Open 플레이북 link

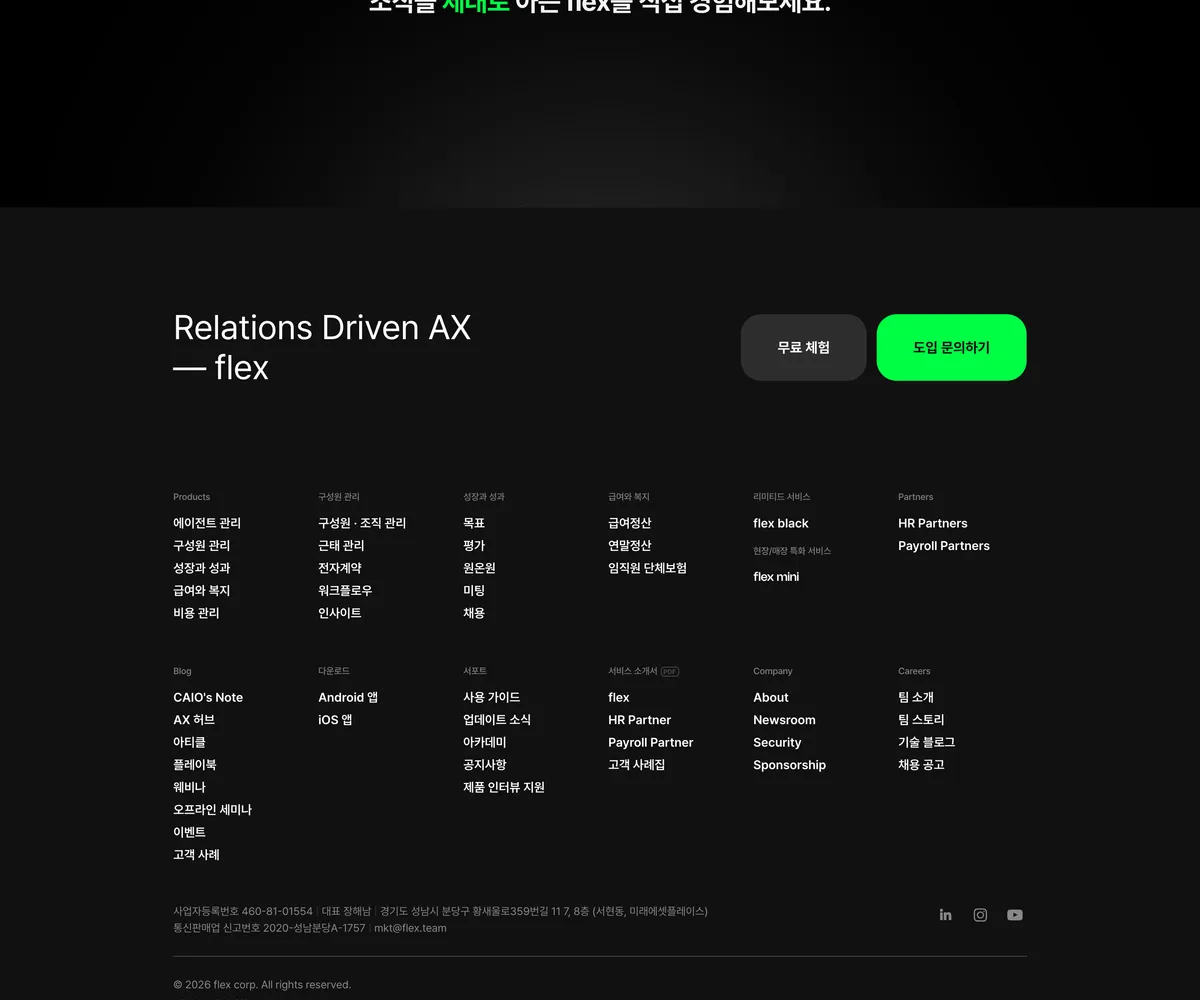click(195, 765)
